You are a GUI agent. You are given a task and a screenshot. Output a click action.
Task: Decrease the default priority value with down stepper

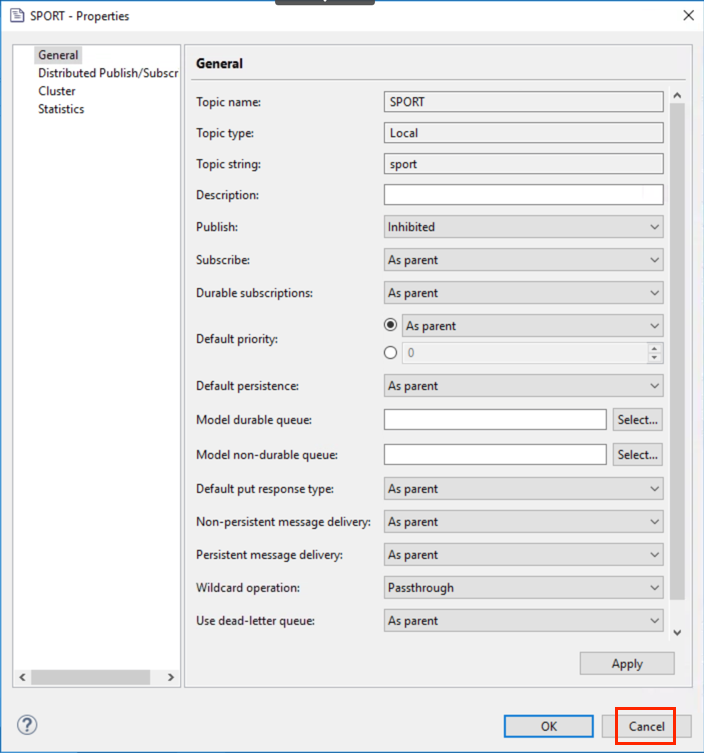[655, 358]
